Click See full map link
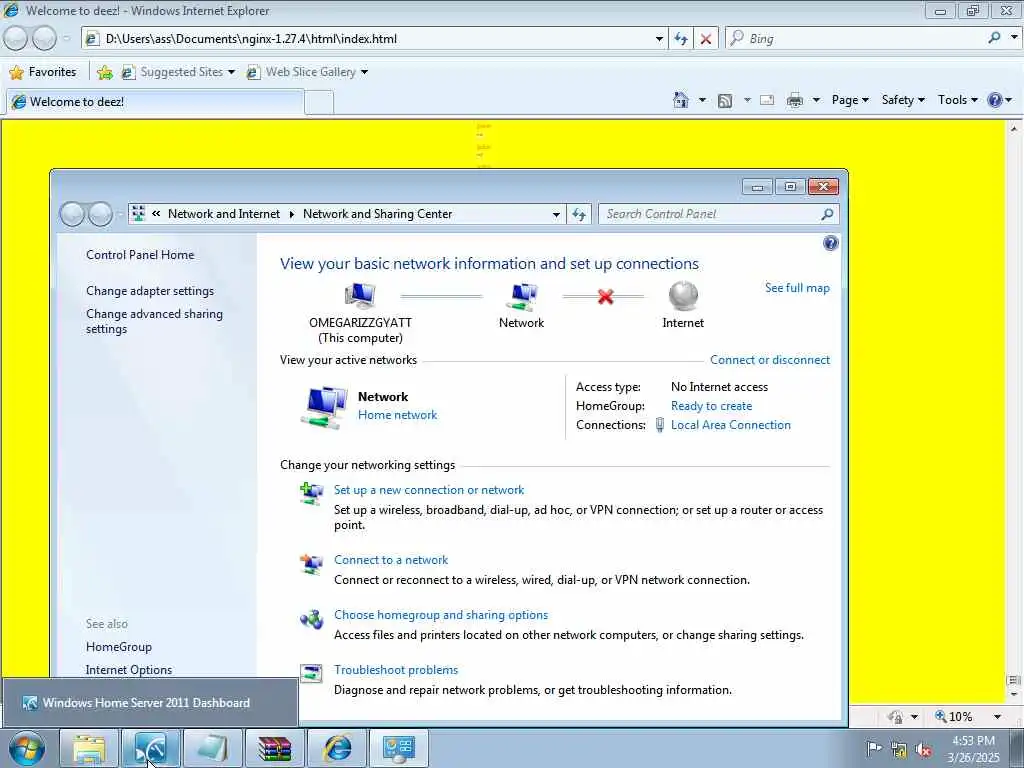The width and height of the screenshot is (1024, 768). (797, 288)
